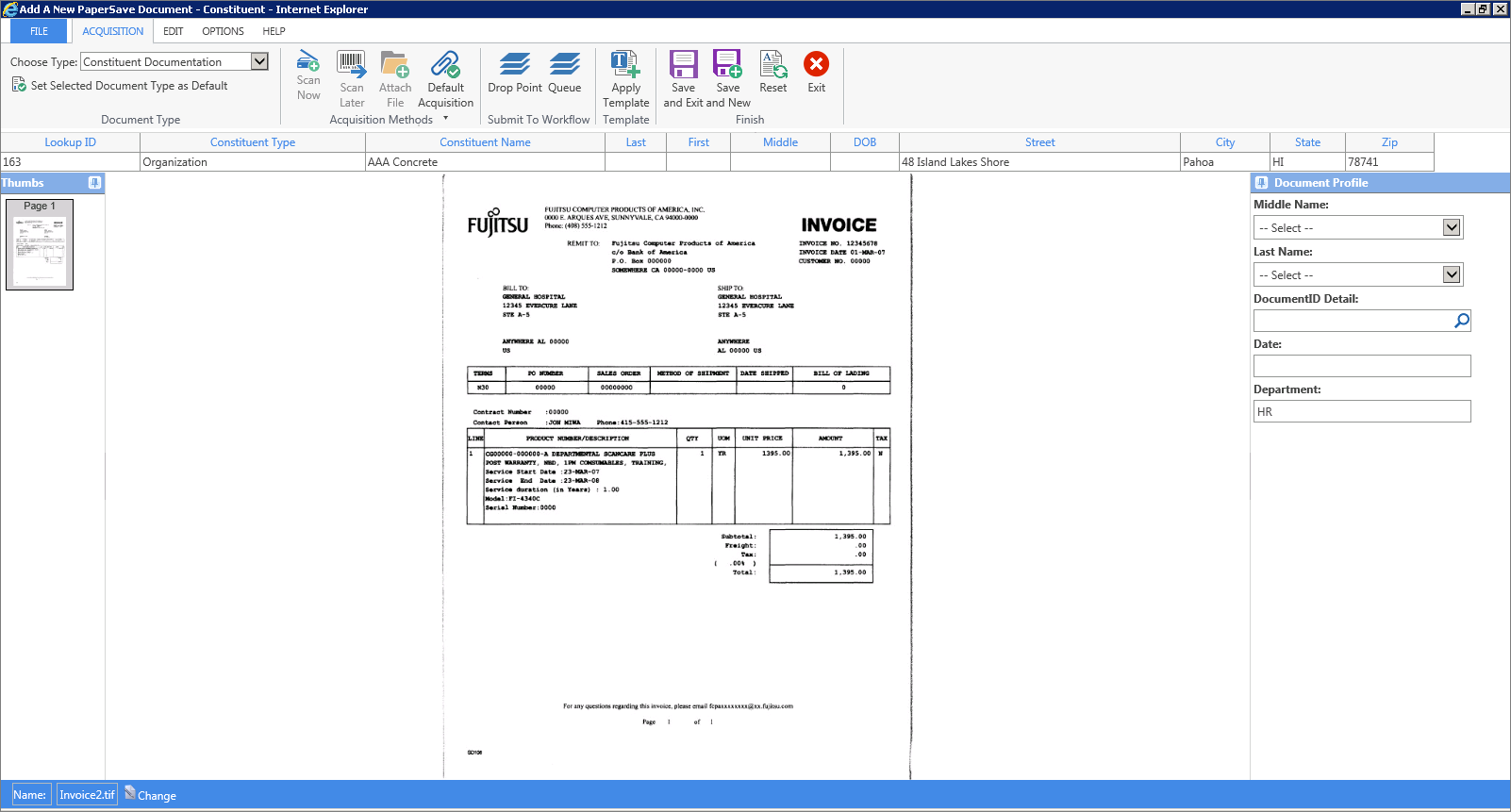Click the Last column header
The height and width of the screenshot is (812, 1511).
tap(636, 142)
